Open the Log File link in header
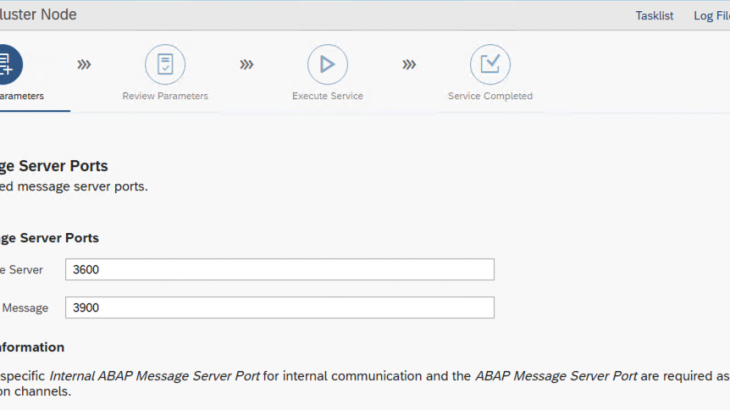Viewport: 730px width, 410px height. [711, 16]
